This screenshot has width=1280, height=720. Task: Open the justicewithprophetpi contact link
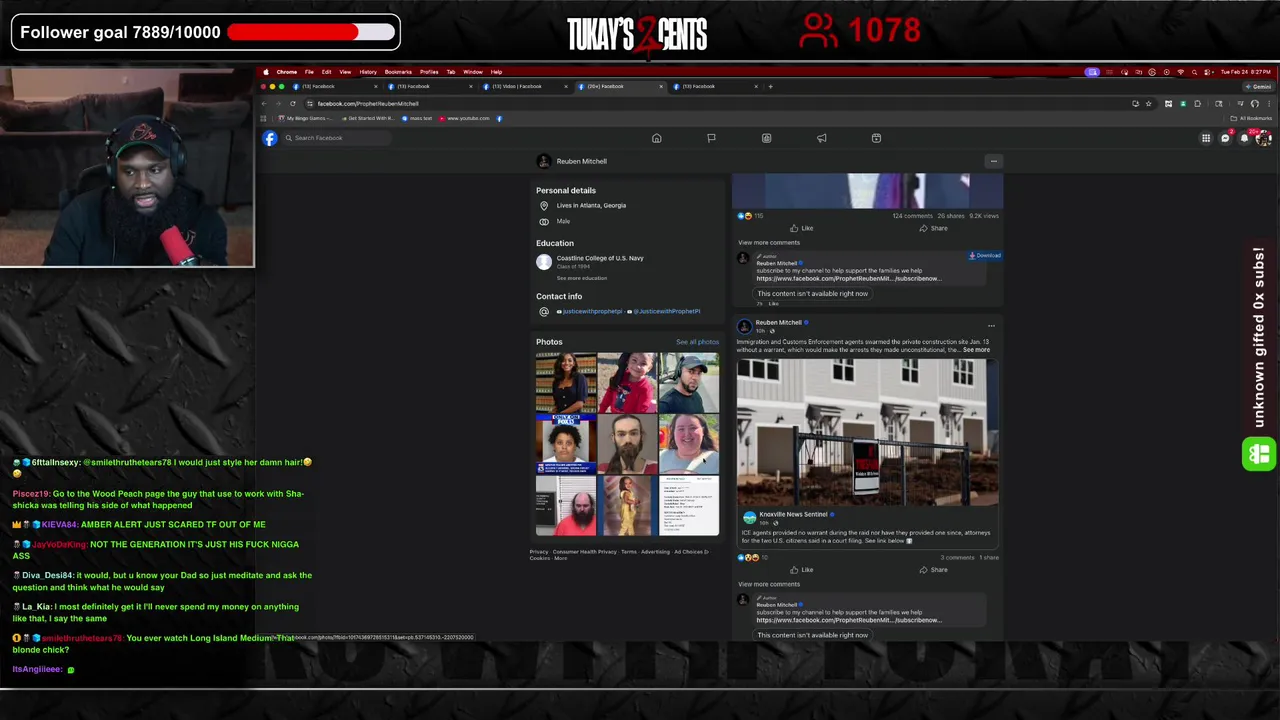tap(590, 311)
